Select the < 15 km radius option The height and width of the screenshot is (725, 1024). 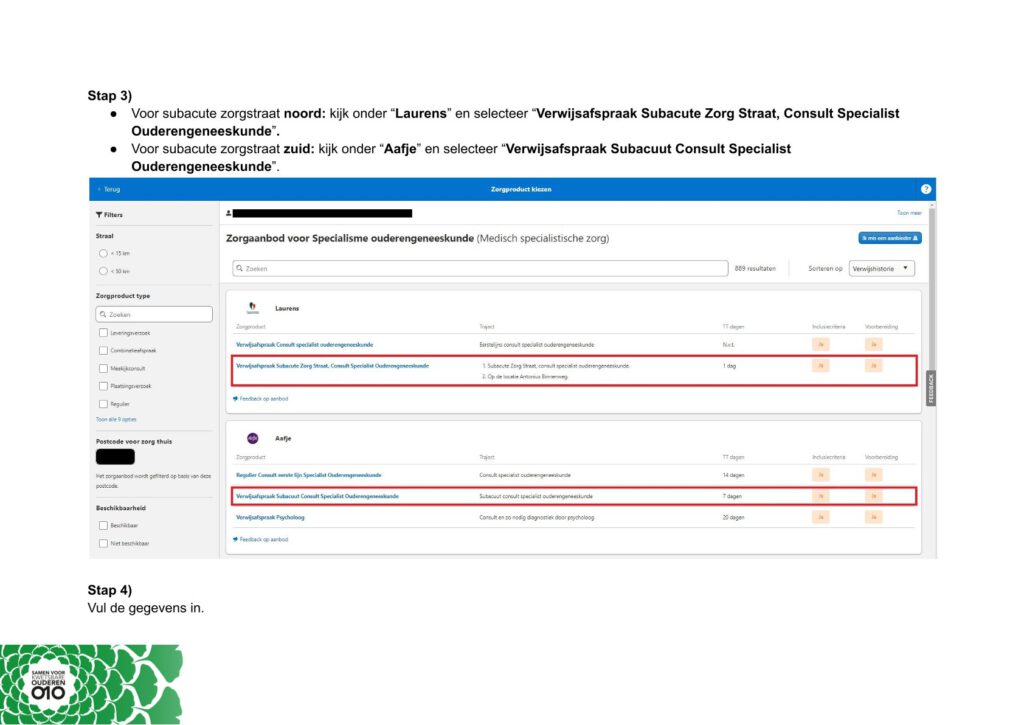[103, 253]
